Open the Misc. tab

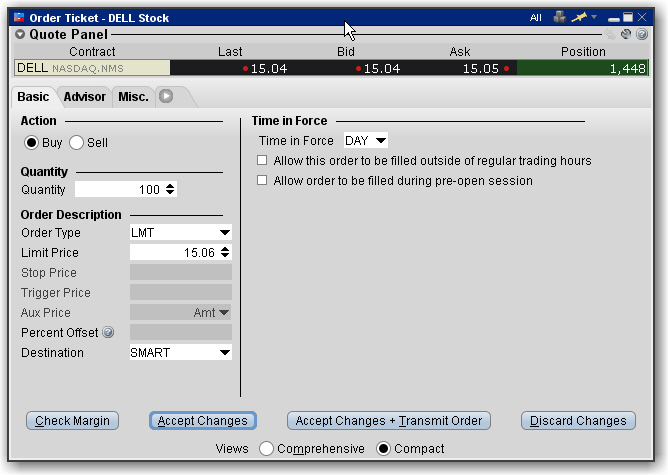click(133, 97)
